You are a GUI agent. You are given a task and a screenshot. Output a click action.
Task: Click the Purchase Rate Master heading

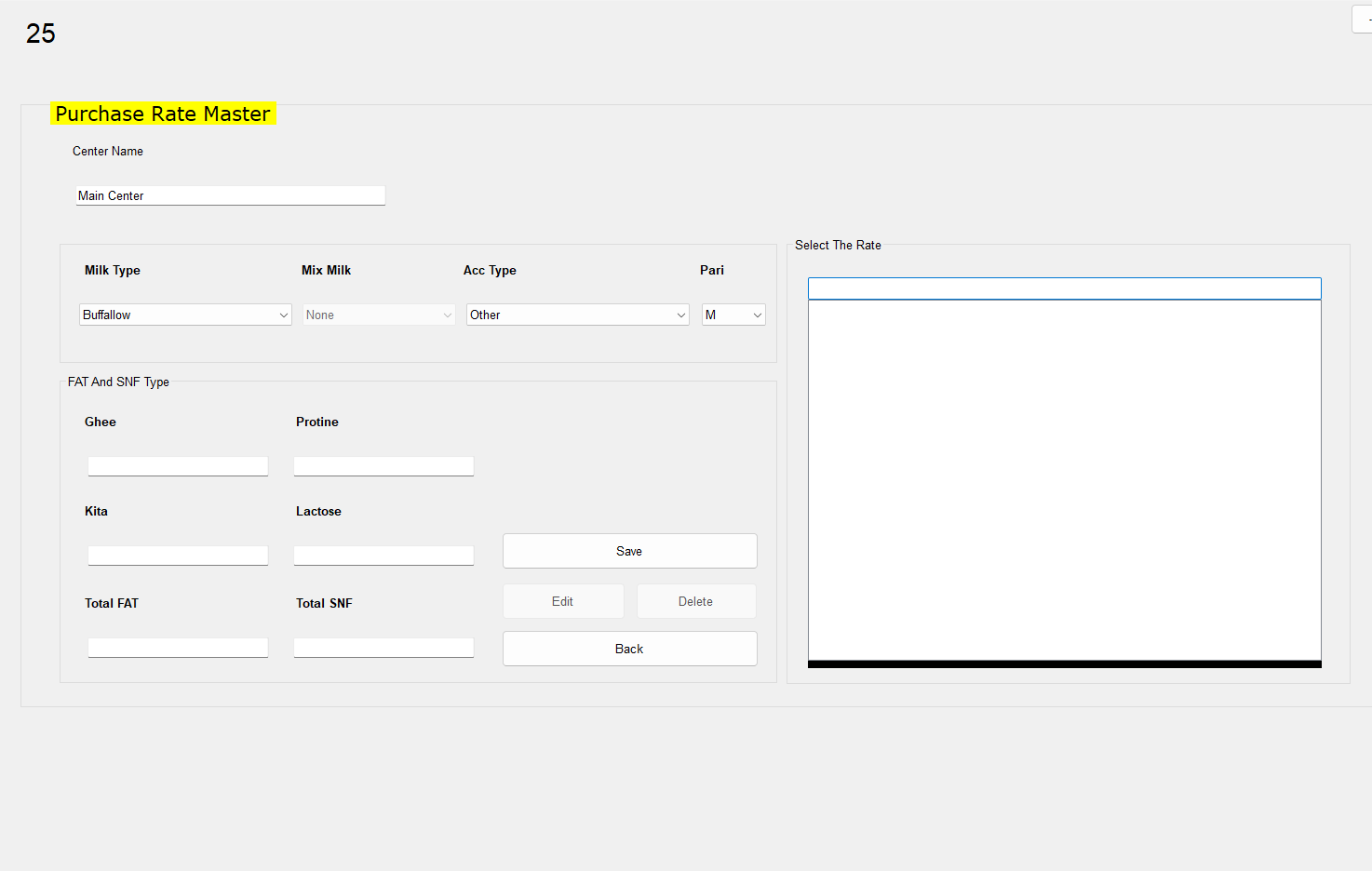[163, 114]
